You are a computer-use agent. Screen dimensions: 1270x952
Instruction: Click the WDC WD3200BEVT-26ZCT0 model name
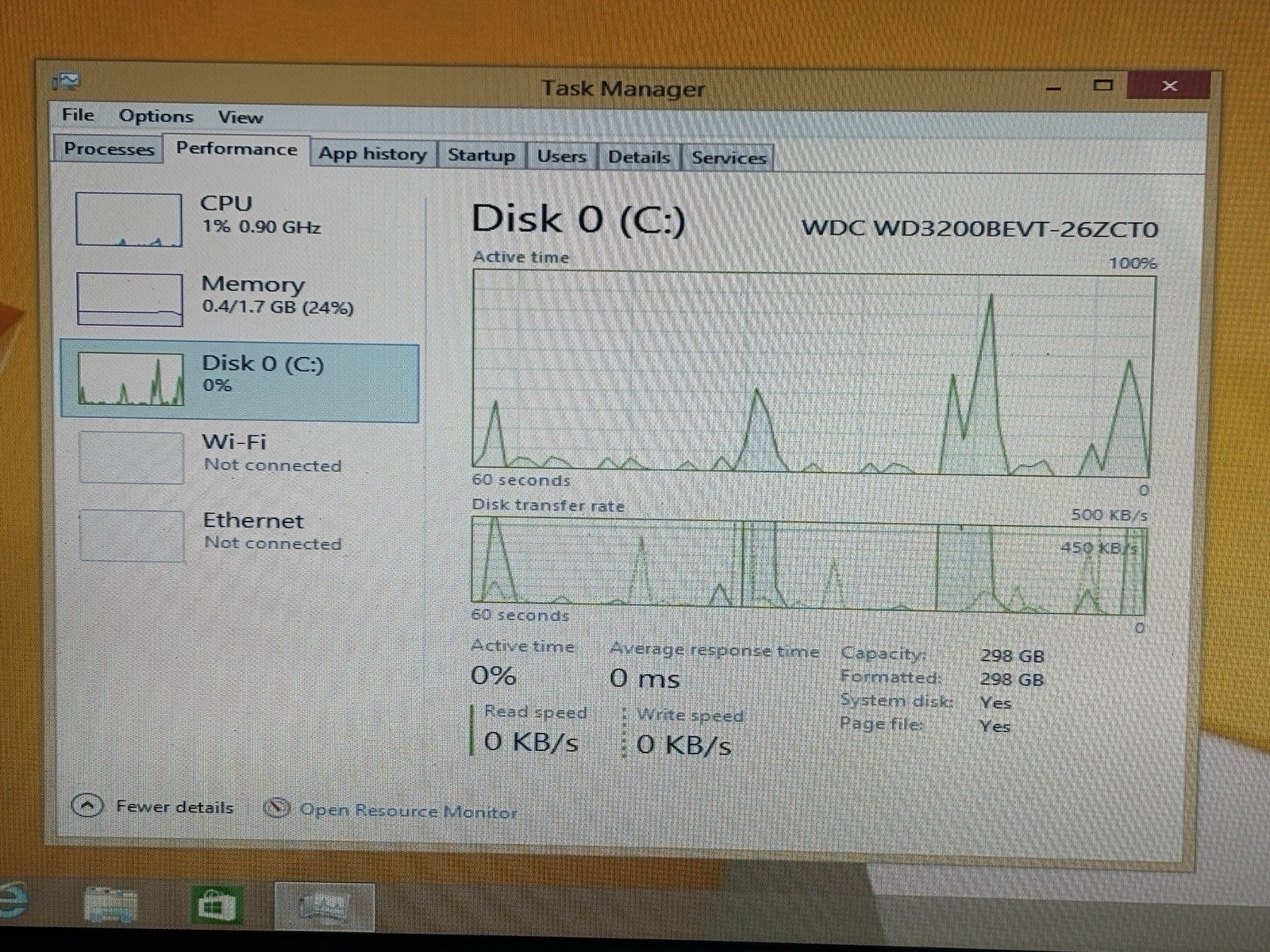point(979,229)
